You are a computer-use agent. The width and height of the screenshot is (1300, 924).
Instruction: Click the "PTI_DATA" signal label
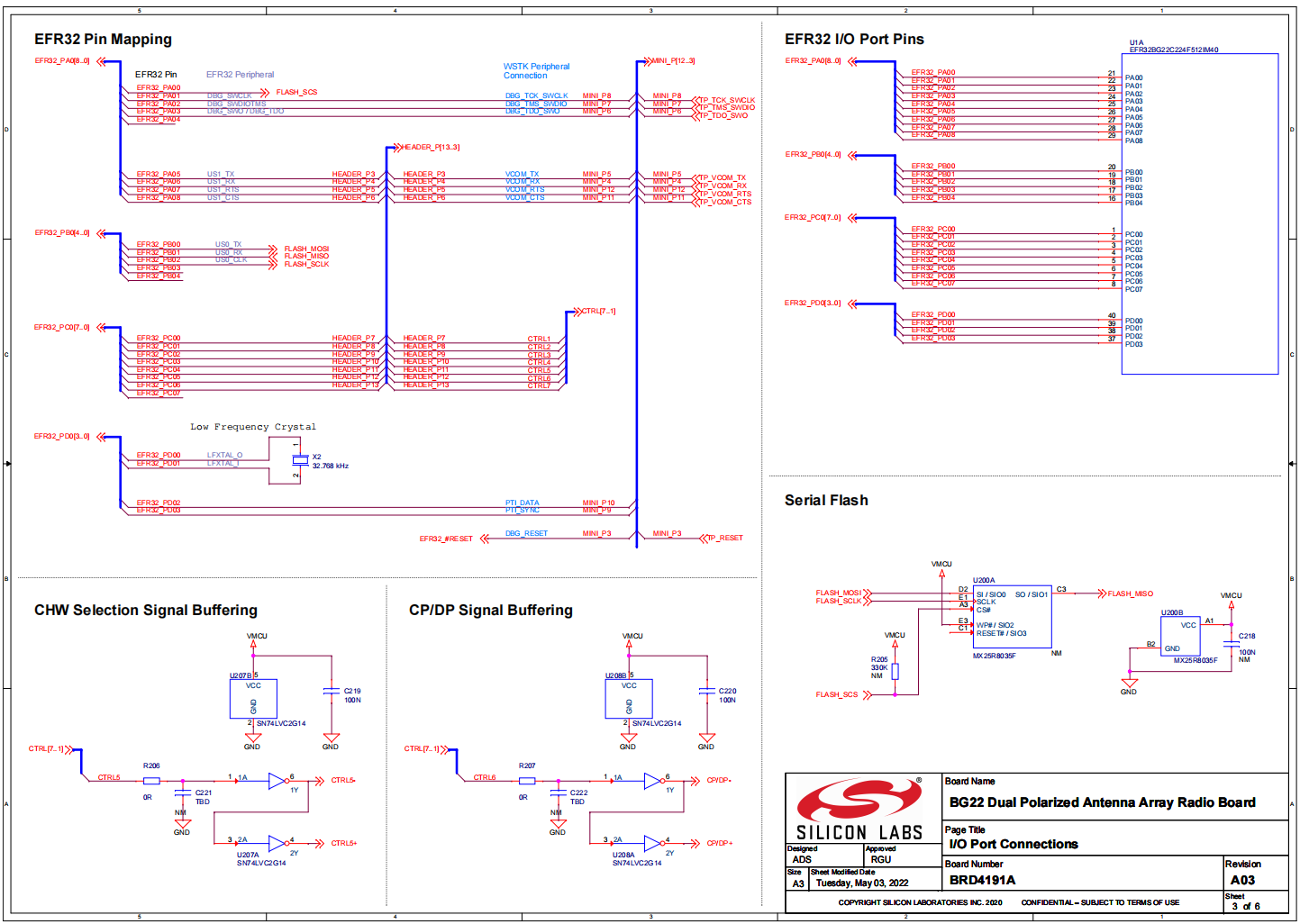coord(523,503)
